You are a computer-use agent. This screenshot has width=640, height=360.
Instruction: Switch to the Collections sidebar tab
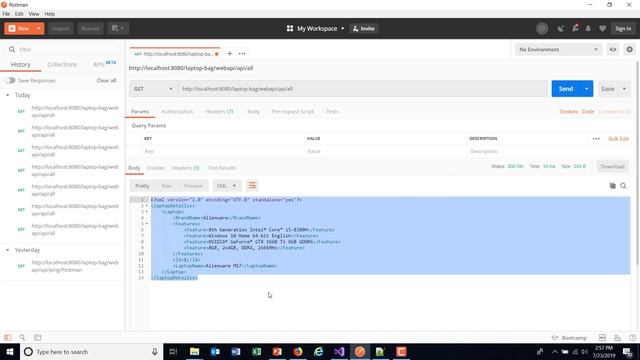click(x=62, y=64)
